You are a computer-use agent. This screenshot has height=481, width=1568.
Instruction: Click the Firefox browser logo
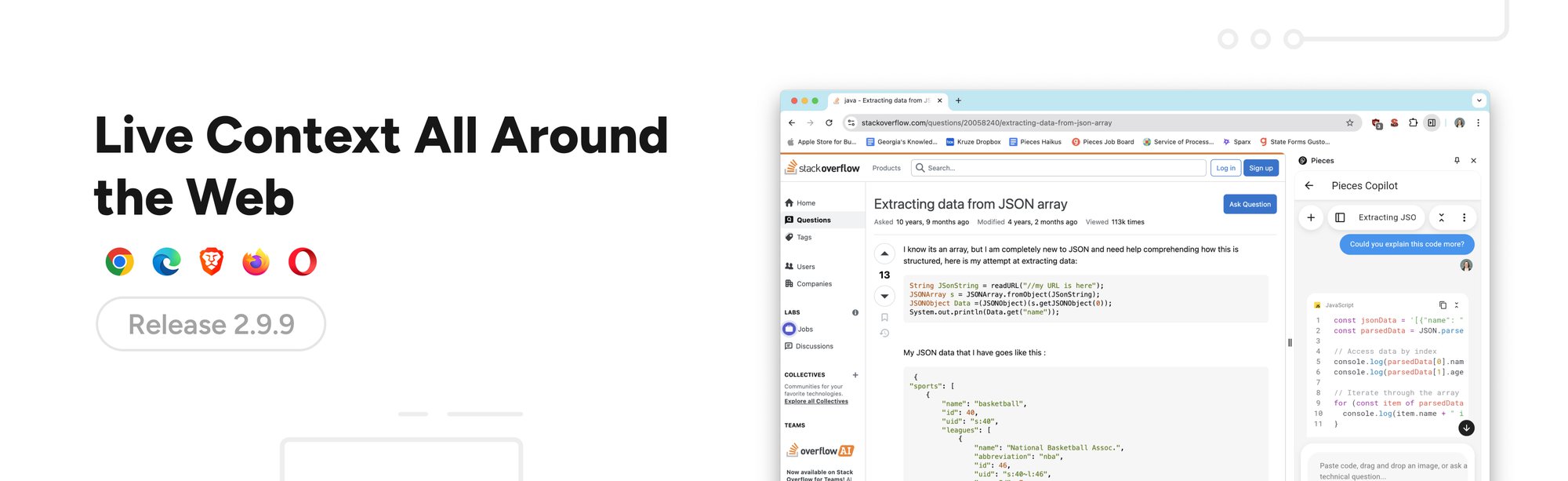pos(256,261)
